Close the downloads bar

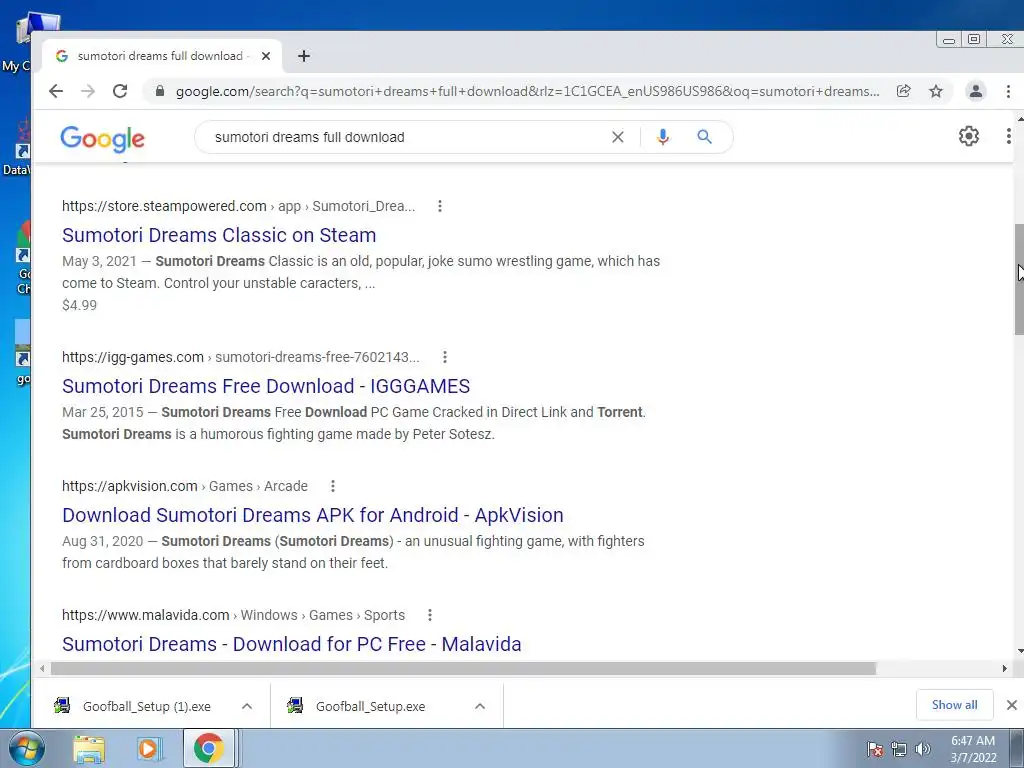click(x=1012, y=705)
